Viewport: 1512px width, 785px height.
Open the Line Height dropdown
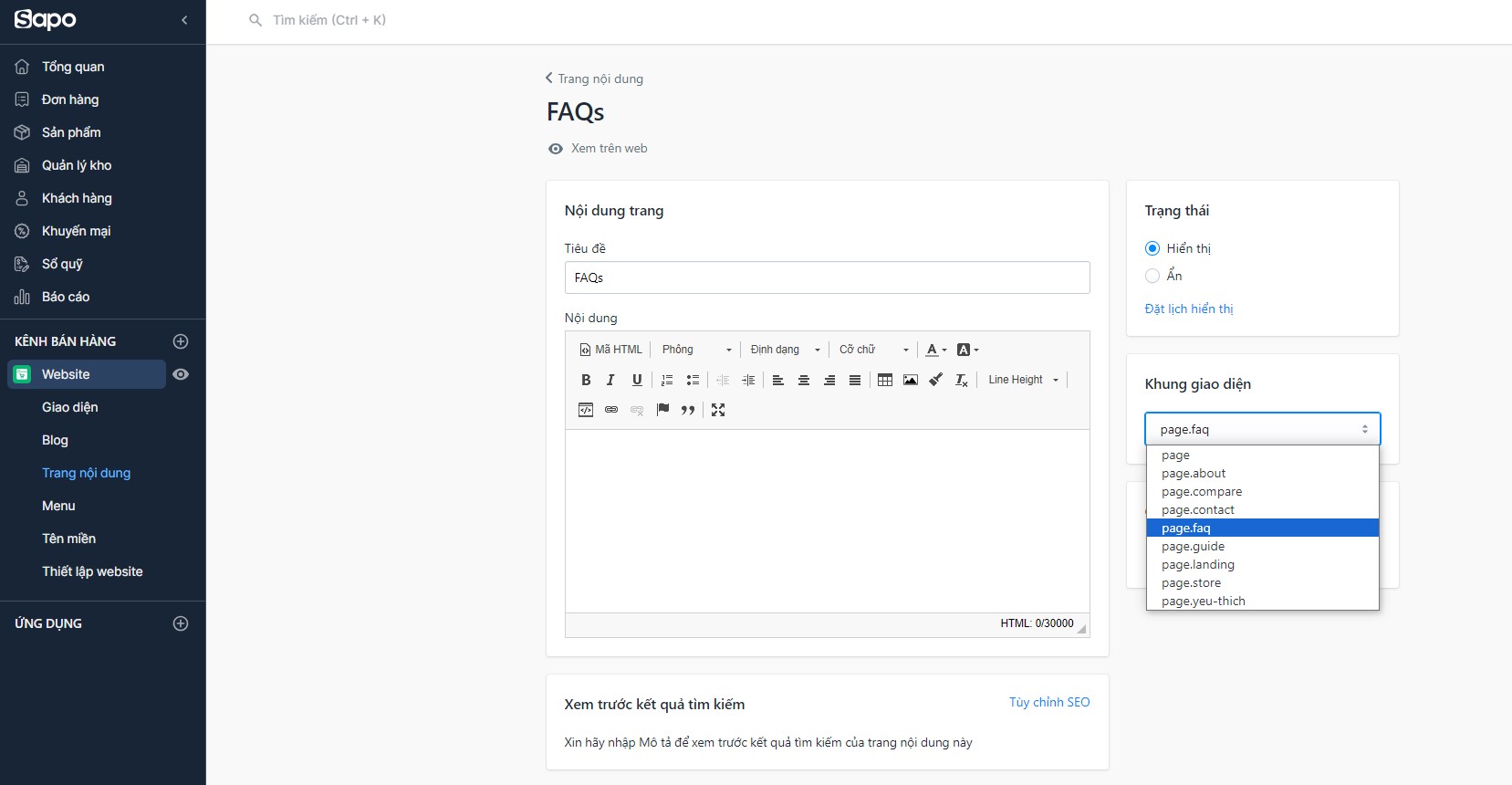pyautogui.click(x=1023, y=380)
